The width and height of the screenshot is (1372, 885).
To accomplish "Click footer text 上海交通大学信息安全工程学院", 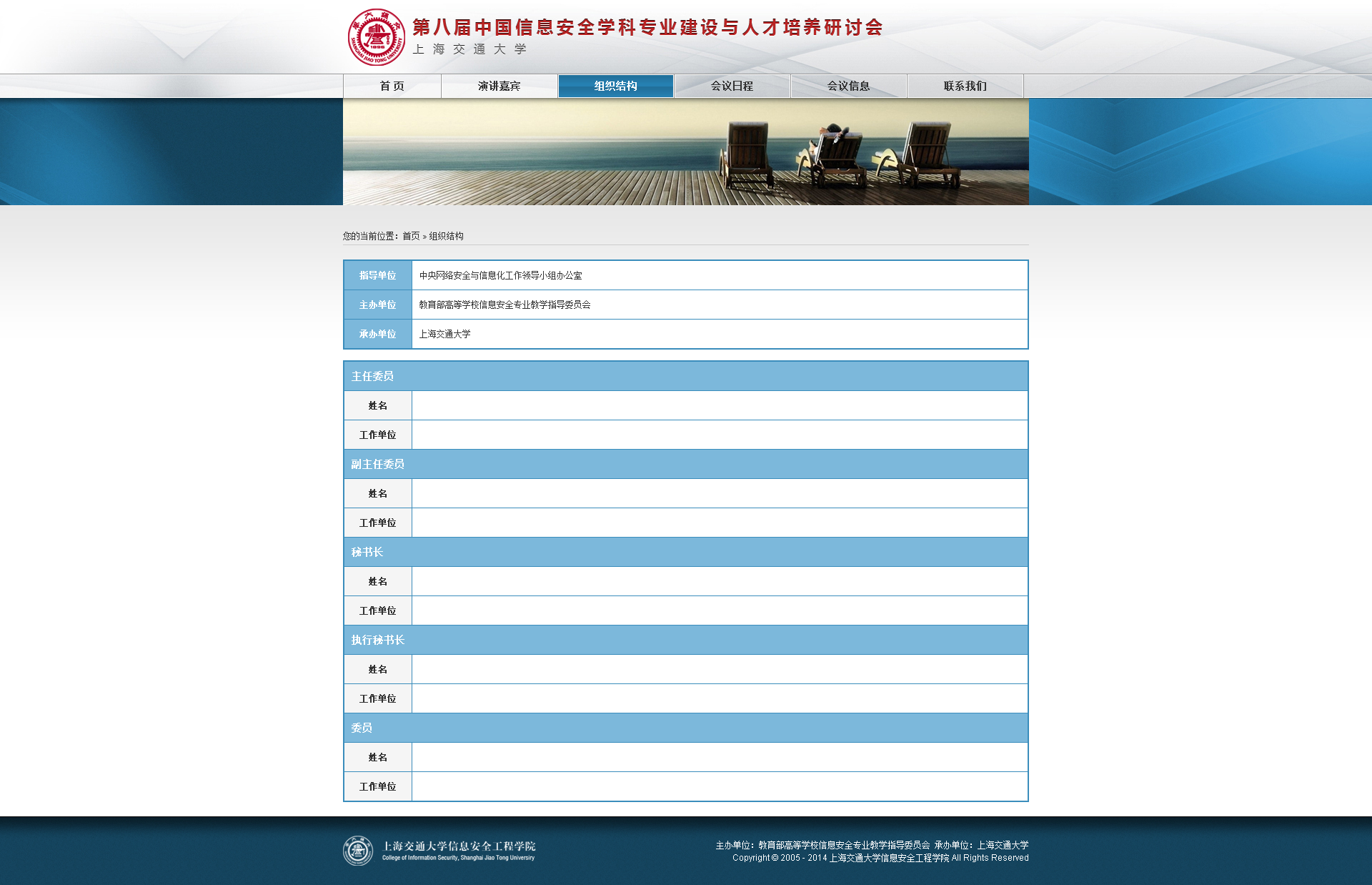I will (459, 846).
